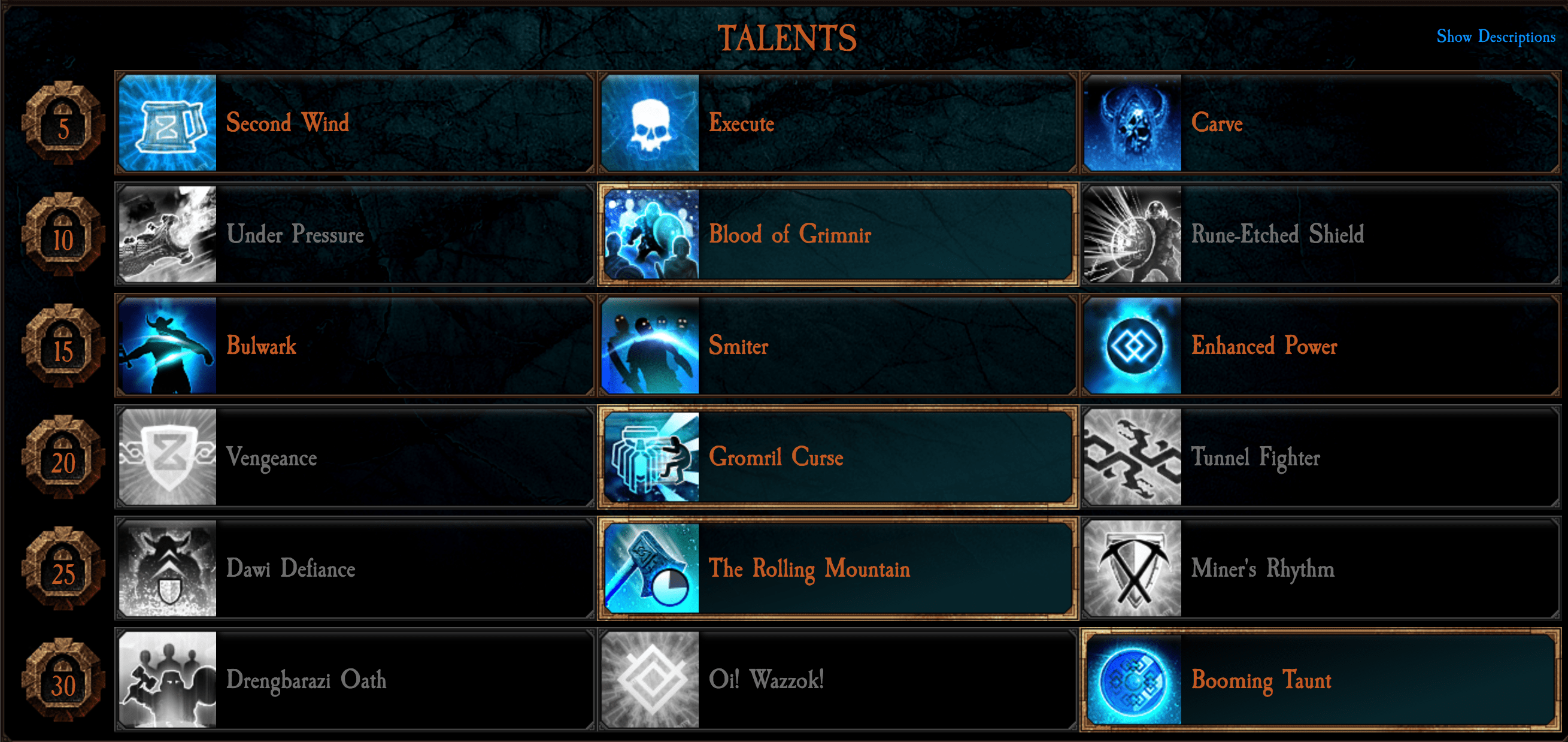Screen dimensions: 1568x742
Task: Choose the Smiter talent
Action: (838, 346)
